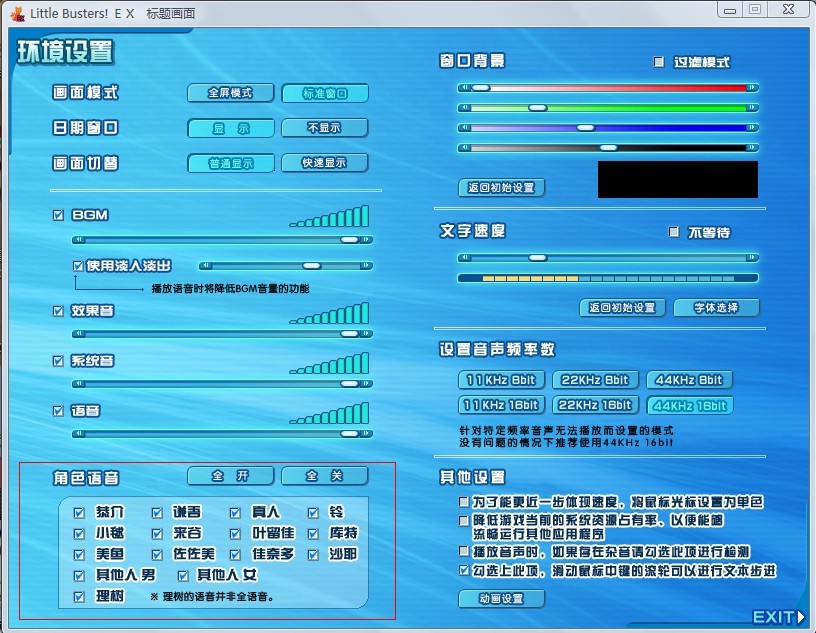Click 全开 to enable all voices
This screenshot has width=816, height=633.
[231, 476]
